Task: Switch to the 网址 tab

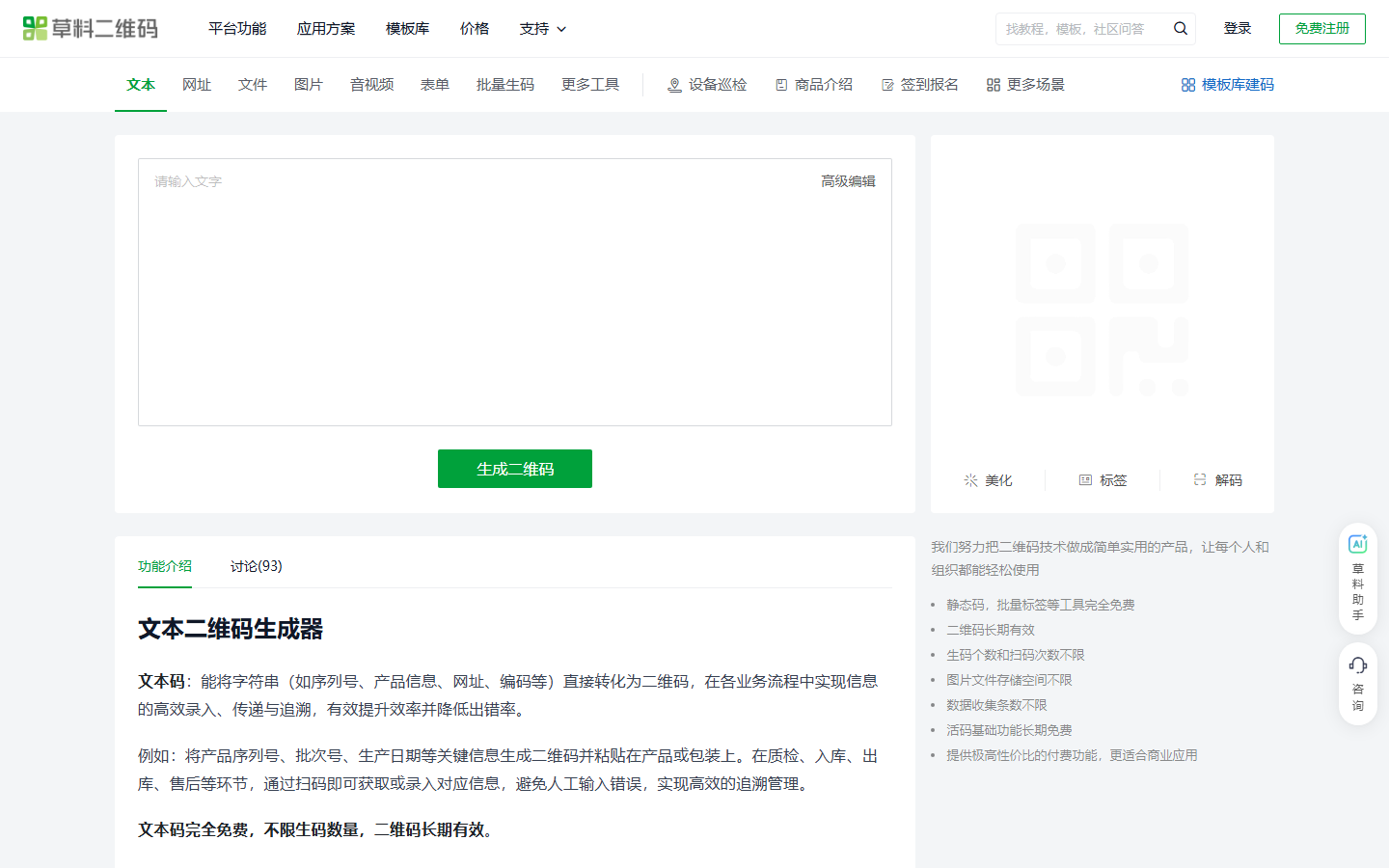Action: click(x=197, y=85)
